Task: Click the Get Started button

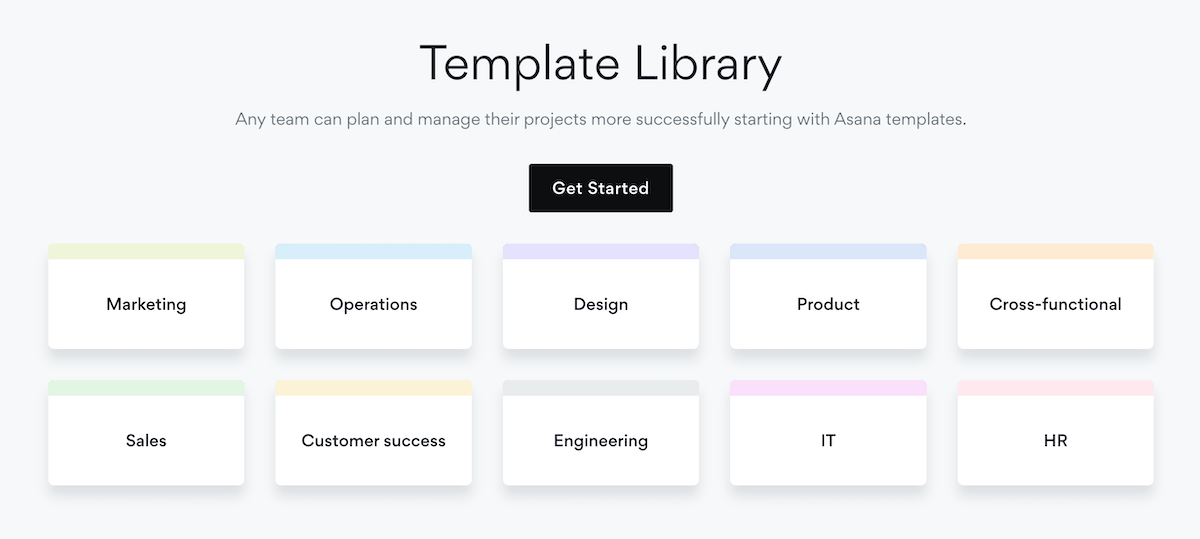Action: point(600,188)
